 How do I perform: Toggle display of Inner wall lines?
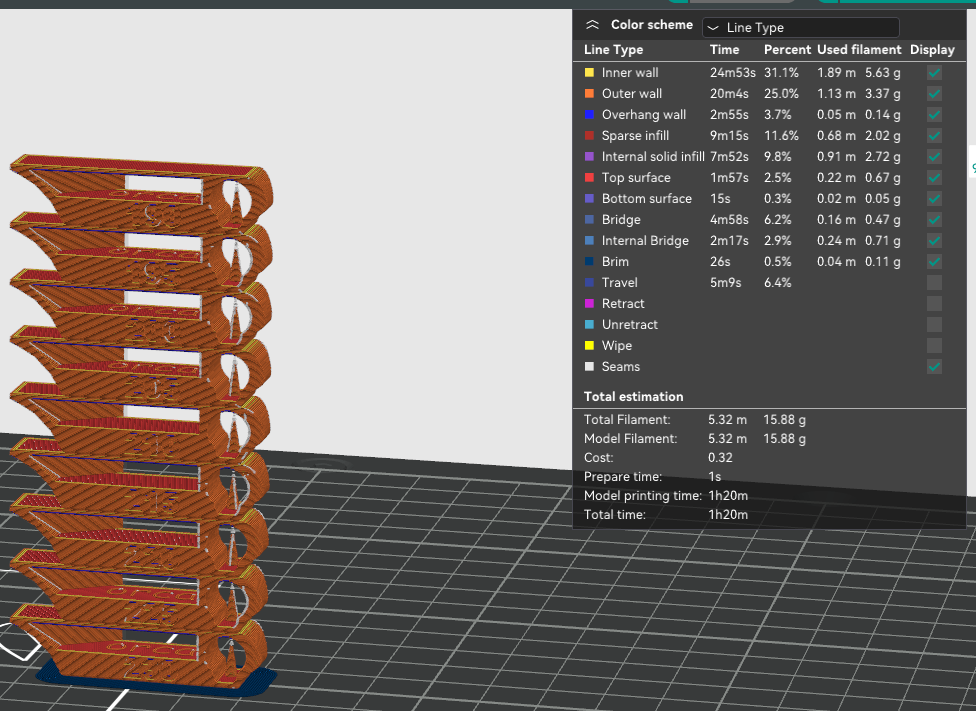[x=934, y=73]
